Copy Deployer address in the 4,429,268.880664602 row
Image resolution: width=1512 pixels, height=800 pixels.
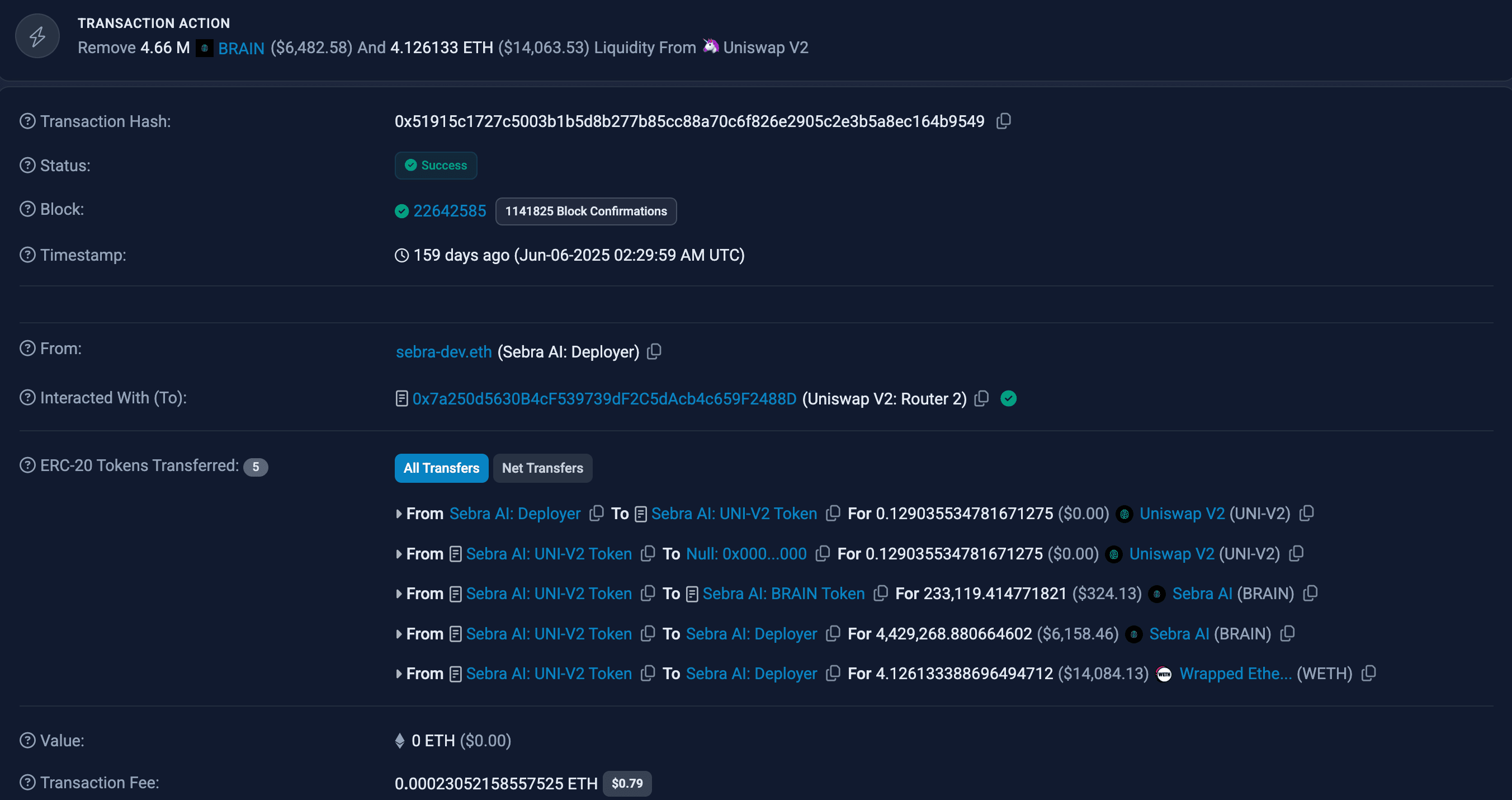833,633
